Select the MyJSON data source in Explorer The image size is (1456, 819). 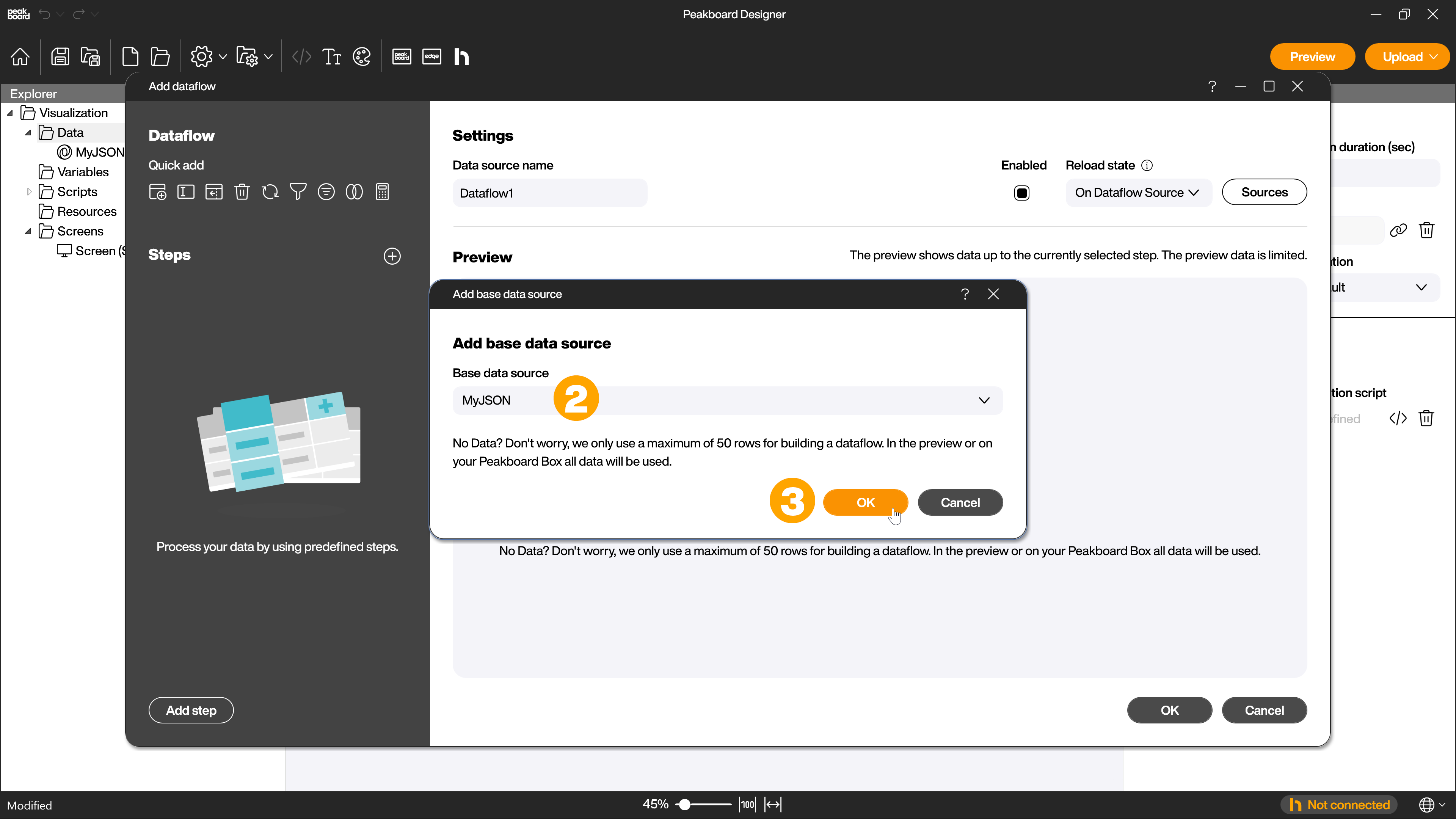pyautogui.click(x=91, y=152)
